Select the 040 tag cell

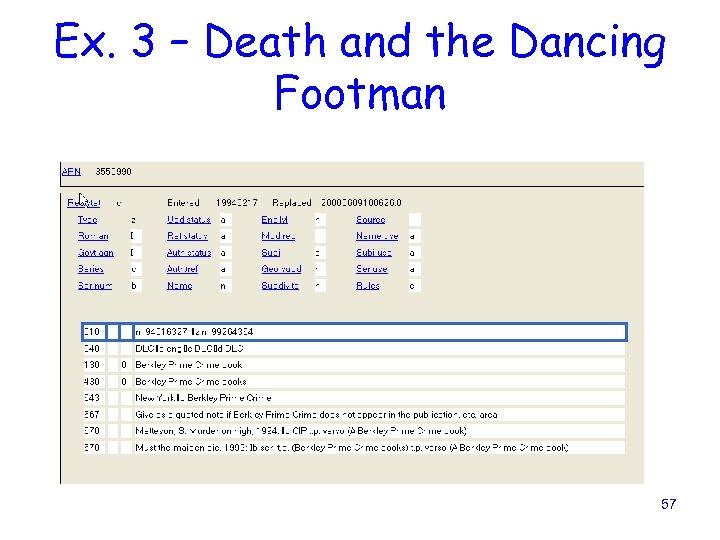coord(94,349)
